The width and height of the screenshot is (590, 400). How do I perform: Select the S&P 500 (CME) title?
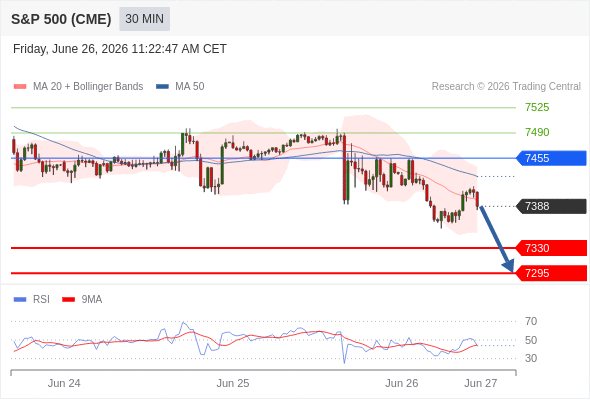tap(61, 19)
